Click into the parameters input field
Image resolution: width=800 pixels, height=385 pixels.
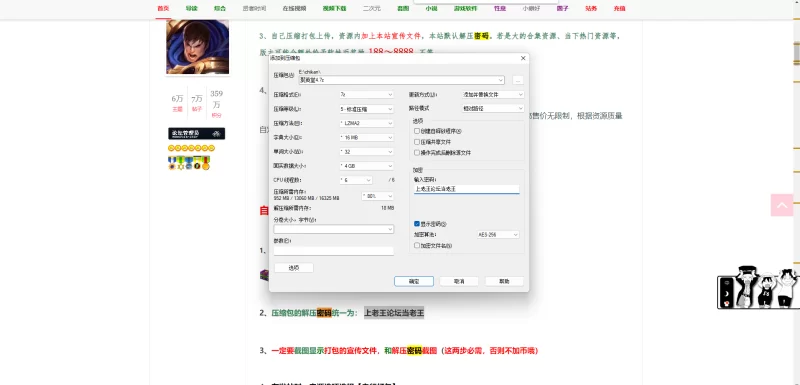tap(334, 251)
